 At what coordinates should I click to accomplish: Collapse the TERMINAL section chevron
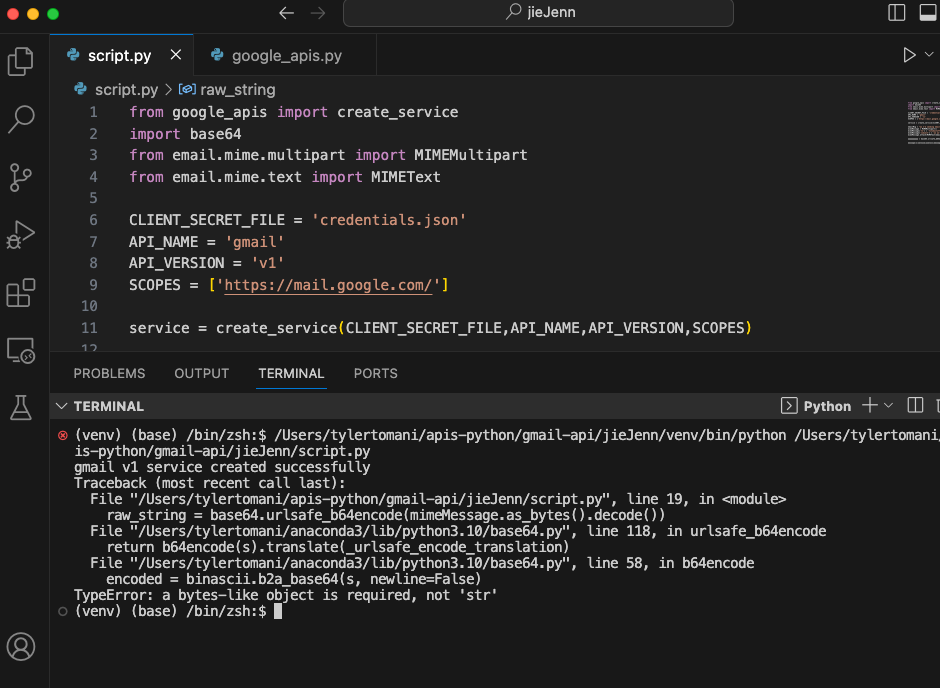62,406
